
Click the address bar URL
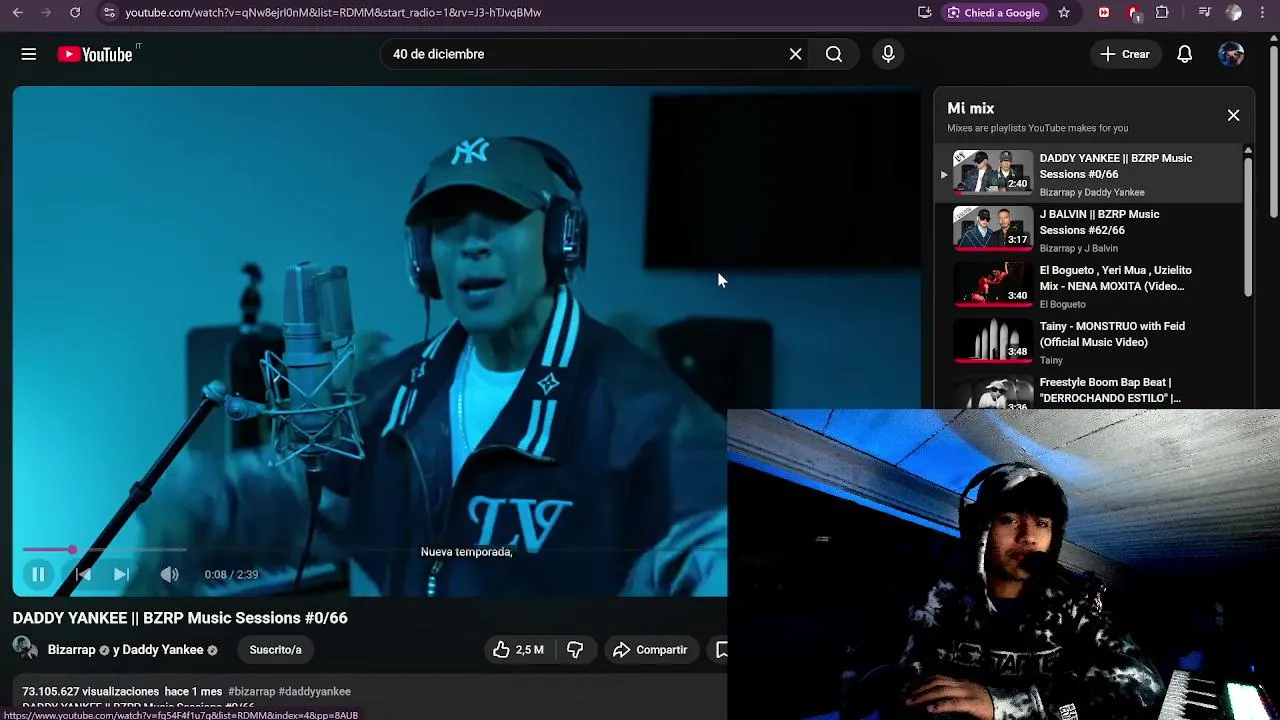coord(333,13)
